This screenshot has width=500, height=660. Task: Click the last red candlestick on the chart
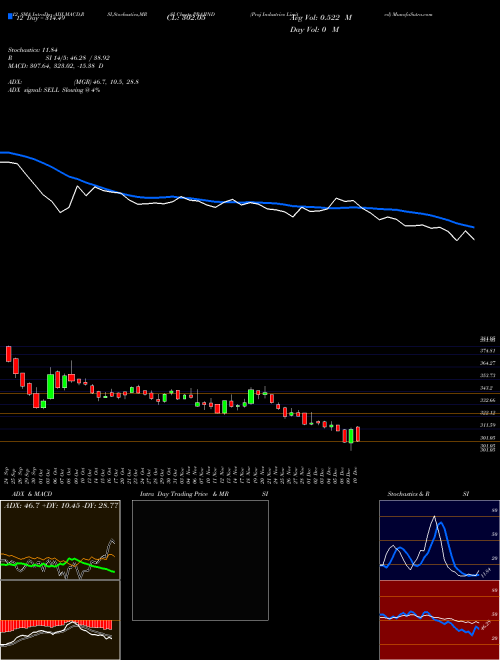click(x=358, y=434)
